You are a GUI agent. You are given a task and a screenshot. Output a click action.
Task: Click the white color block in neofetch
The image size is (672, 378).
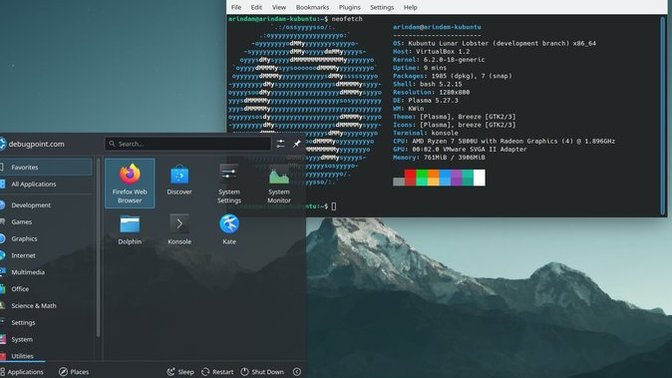tap(479, 177)
